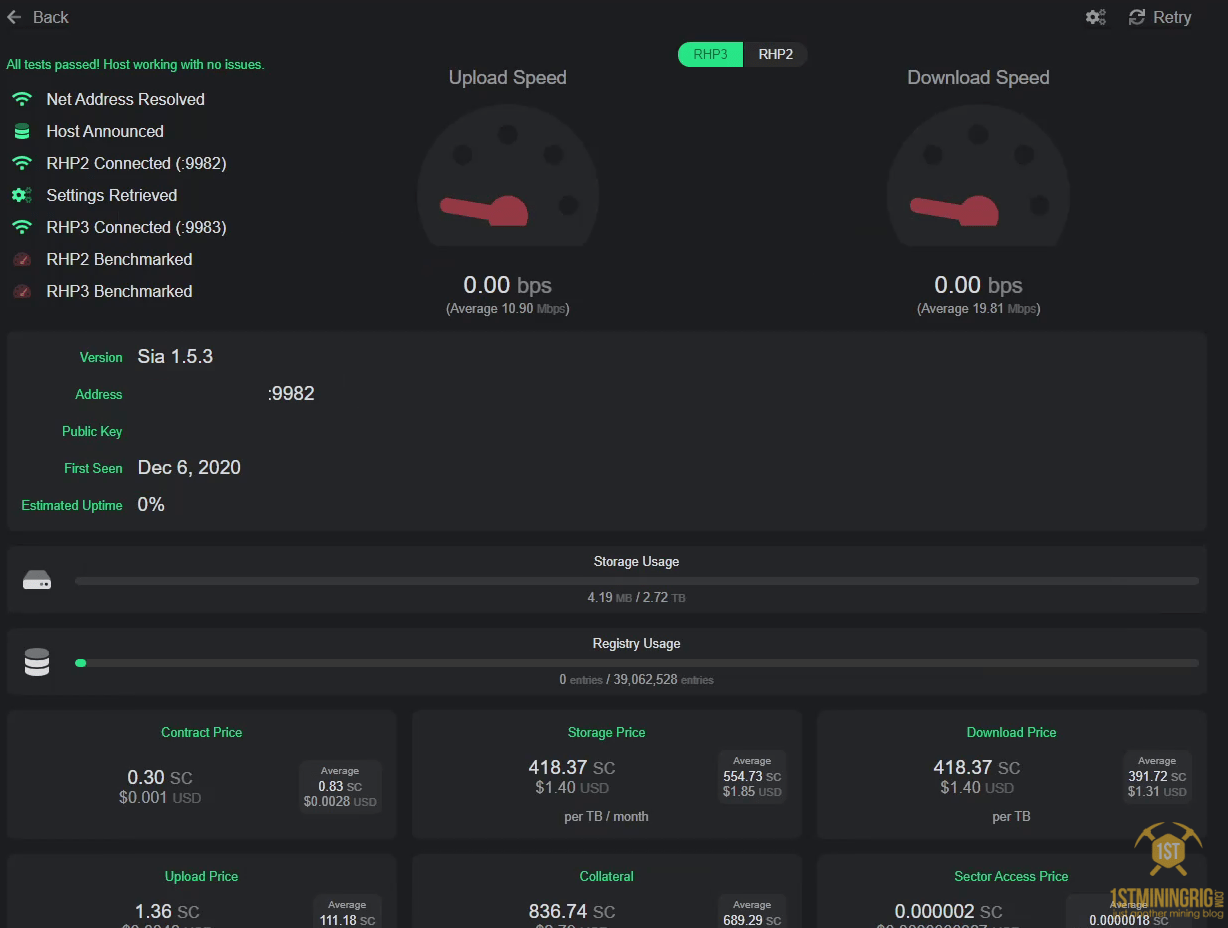Select the 'RHP3 Benchmarked' text
Image resolution: width=1228 pixels, height=928 pixels.
point(119,291)
